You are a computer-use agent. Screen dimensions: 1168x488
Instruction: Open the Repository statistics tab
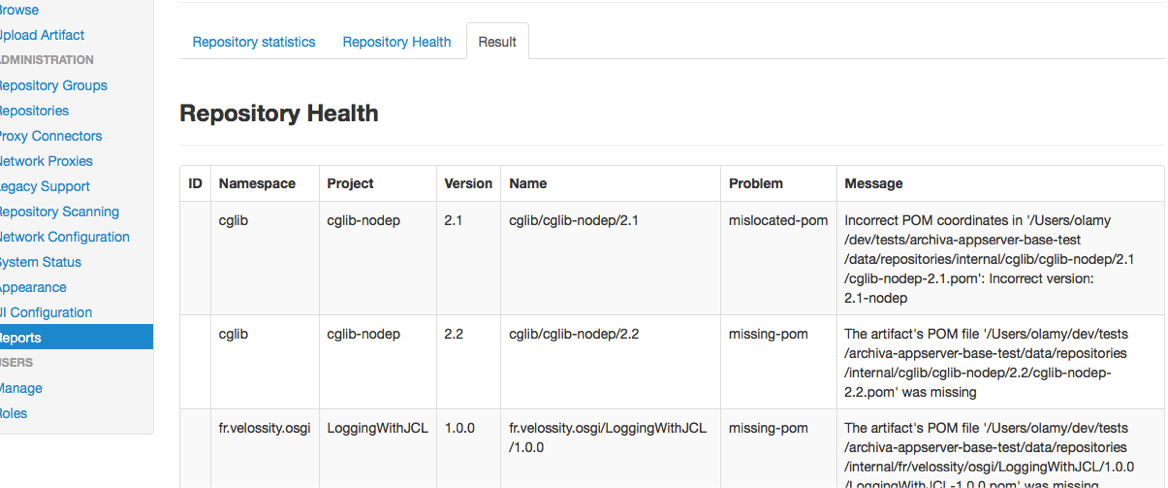point(253,42)
